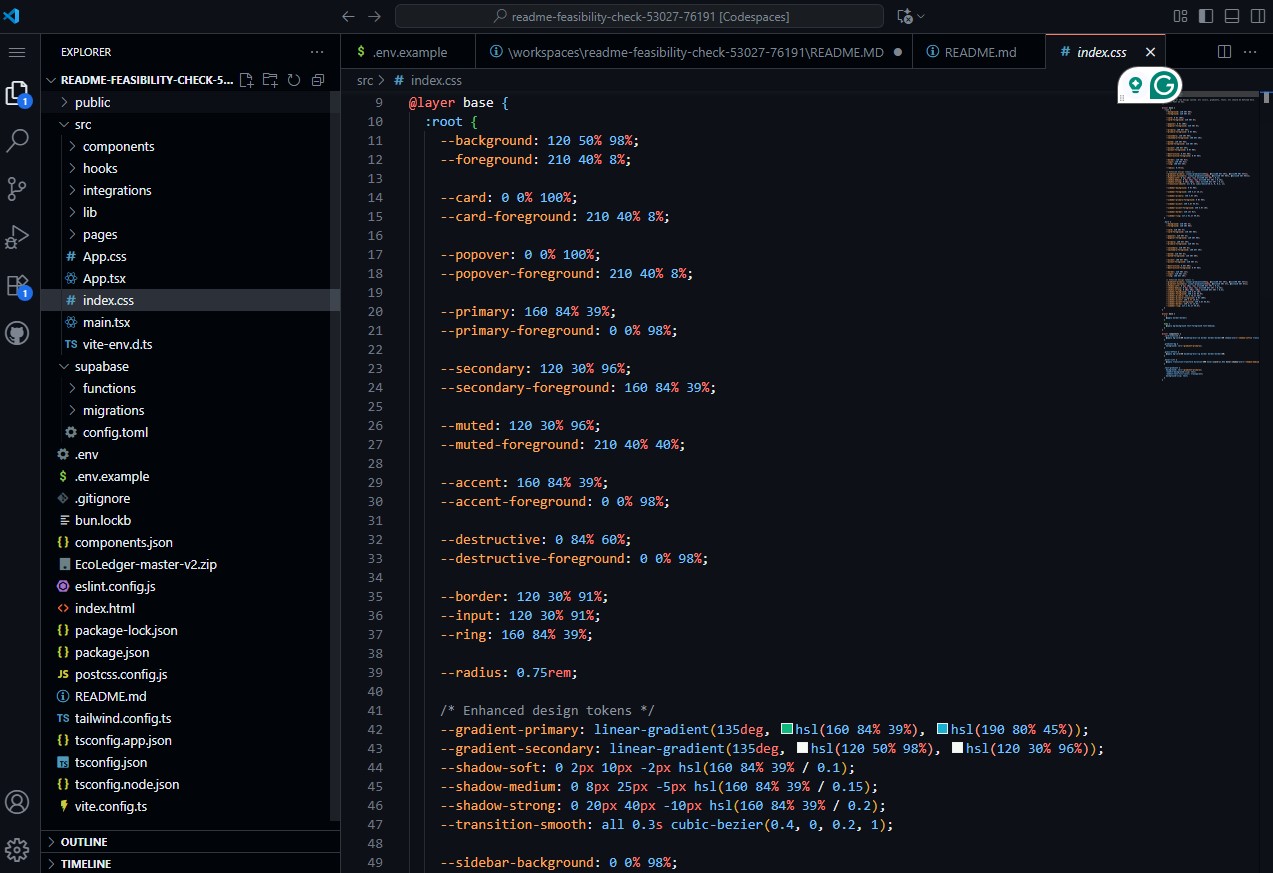Screen dimensions: 1273x873
Task: Switch to the .env.example tab
Action: pos(408,52)
